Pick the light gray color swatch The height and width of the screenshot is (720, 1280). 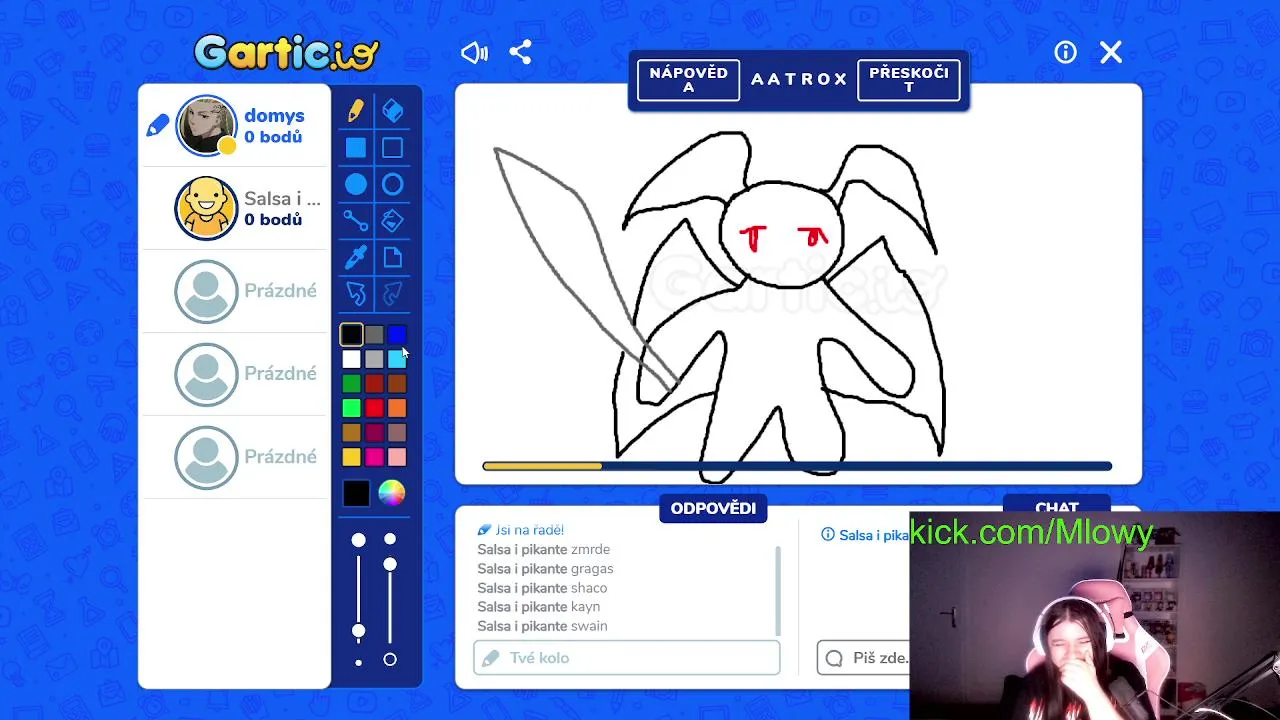pos(374,359)
